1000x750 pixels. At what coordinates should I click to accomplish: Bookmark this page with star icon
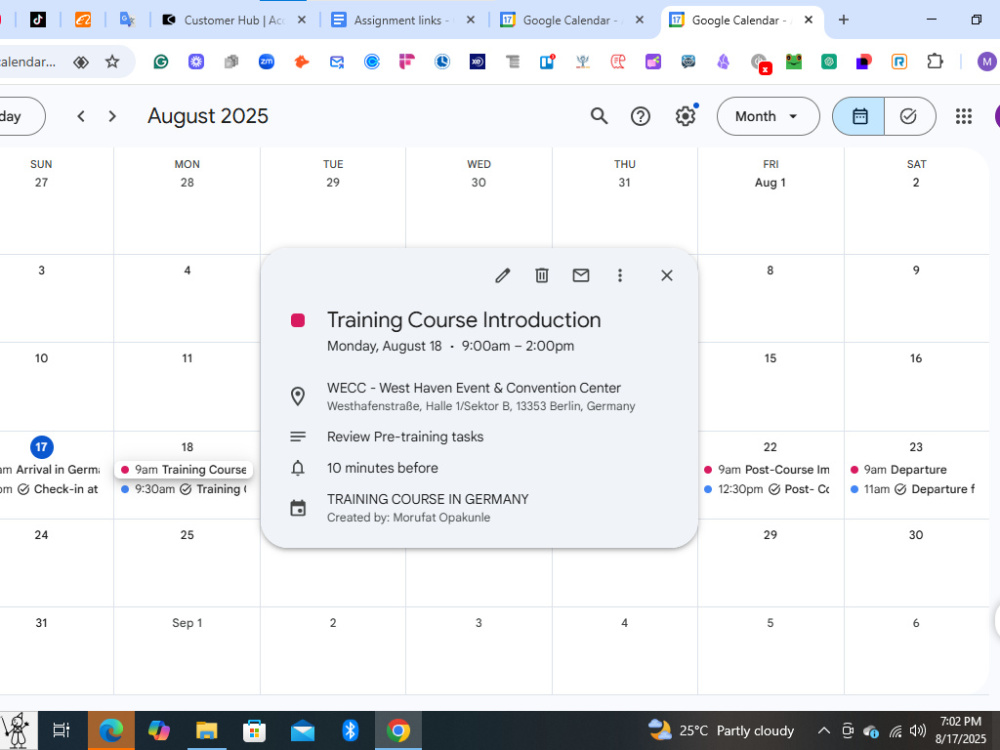pyautogui.click(x=112, y=62)
